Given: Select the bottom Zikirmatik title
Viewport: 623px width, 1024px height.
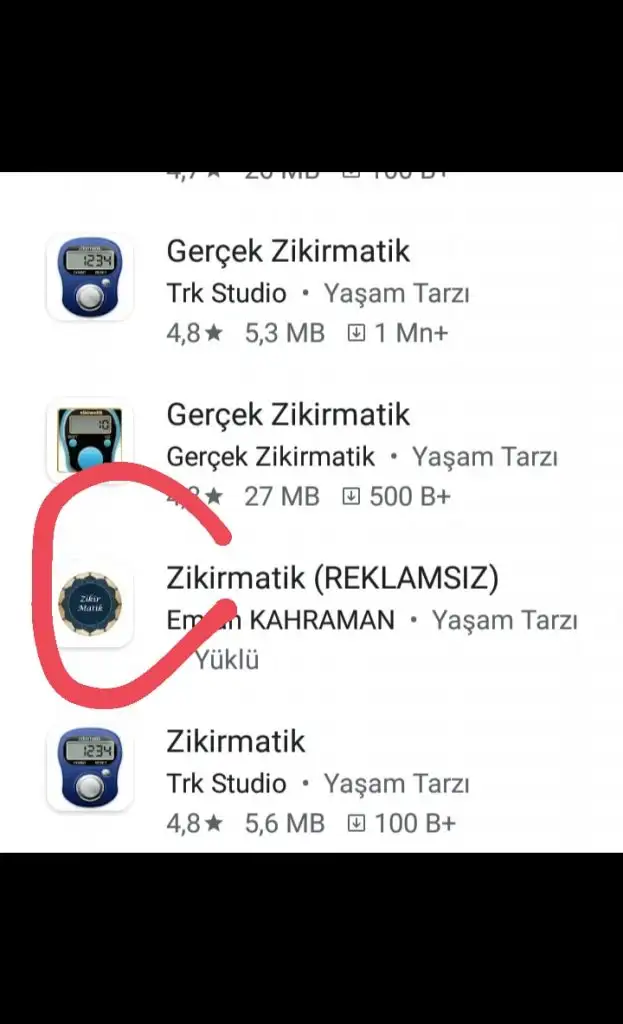Looking at the screenshot, I should click(x=236, y=741).
